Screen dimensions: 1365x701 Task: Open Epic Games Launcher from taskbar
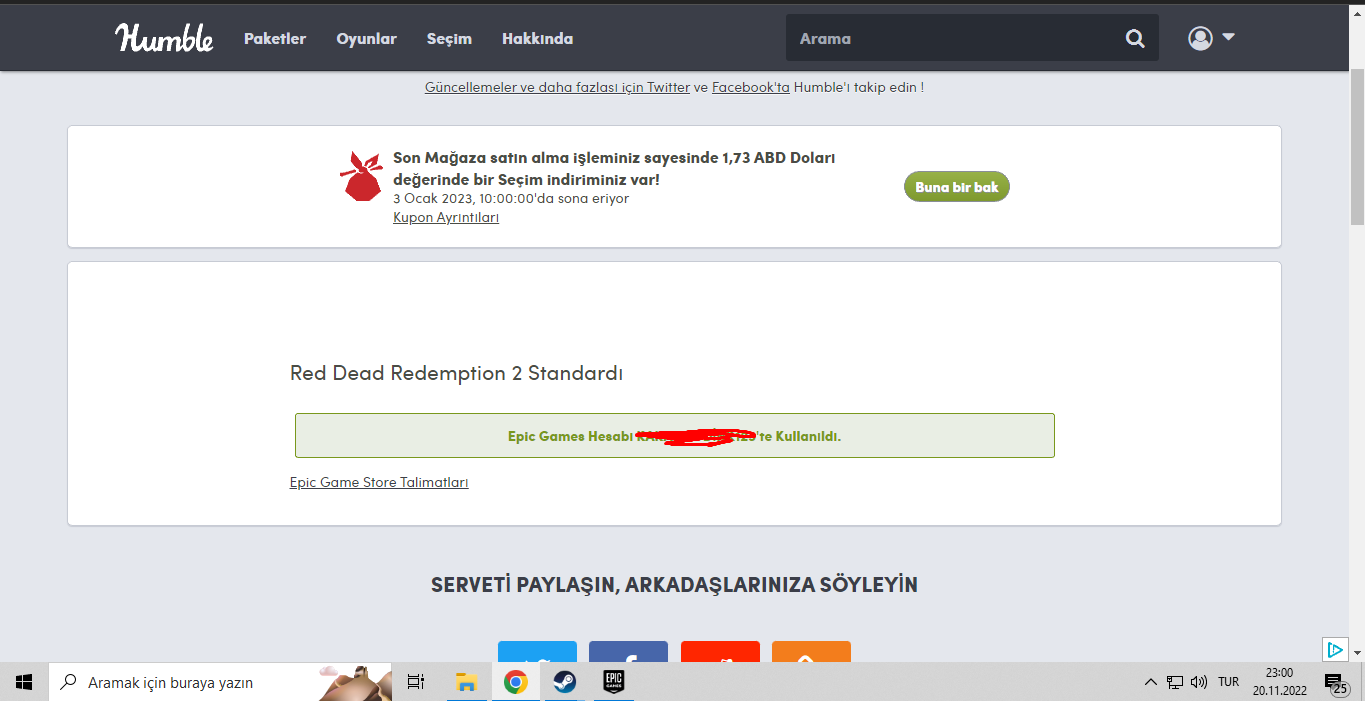tap(613, 682)
